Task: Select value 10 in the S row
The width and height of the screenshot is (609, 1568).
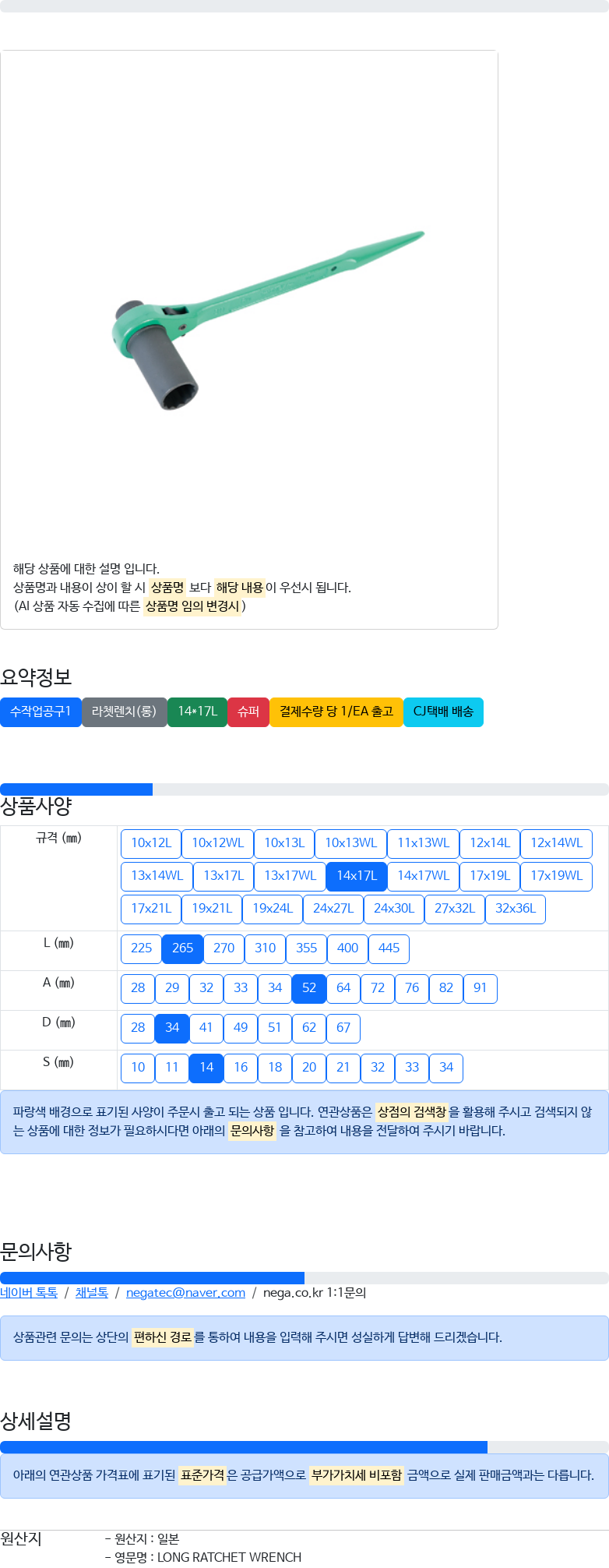Action: tap(138, 1068)
